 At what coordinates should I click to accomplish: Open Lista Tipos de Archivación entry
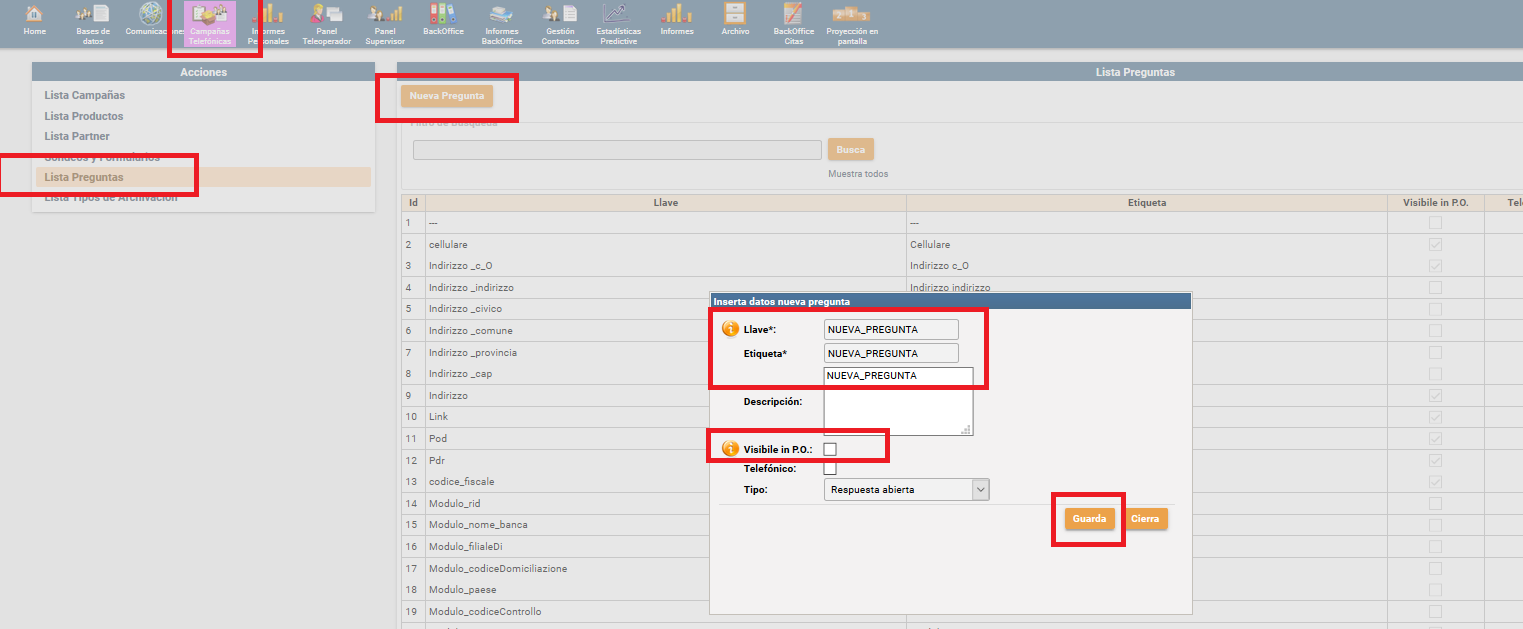(111, 197)
